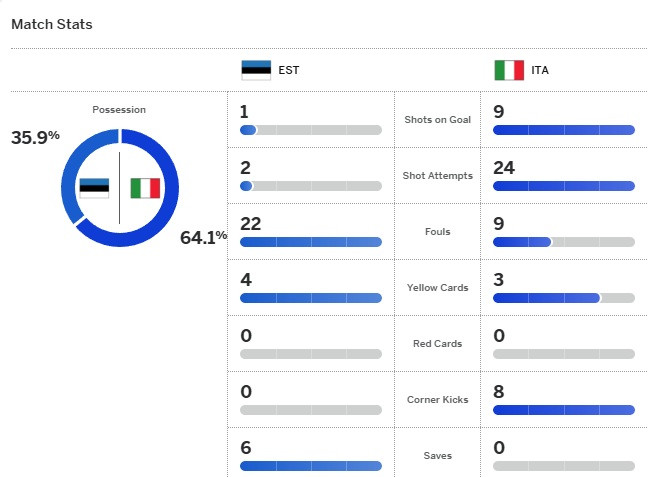Click the 35.9% possession value

point(35,137)
